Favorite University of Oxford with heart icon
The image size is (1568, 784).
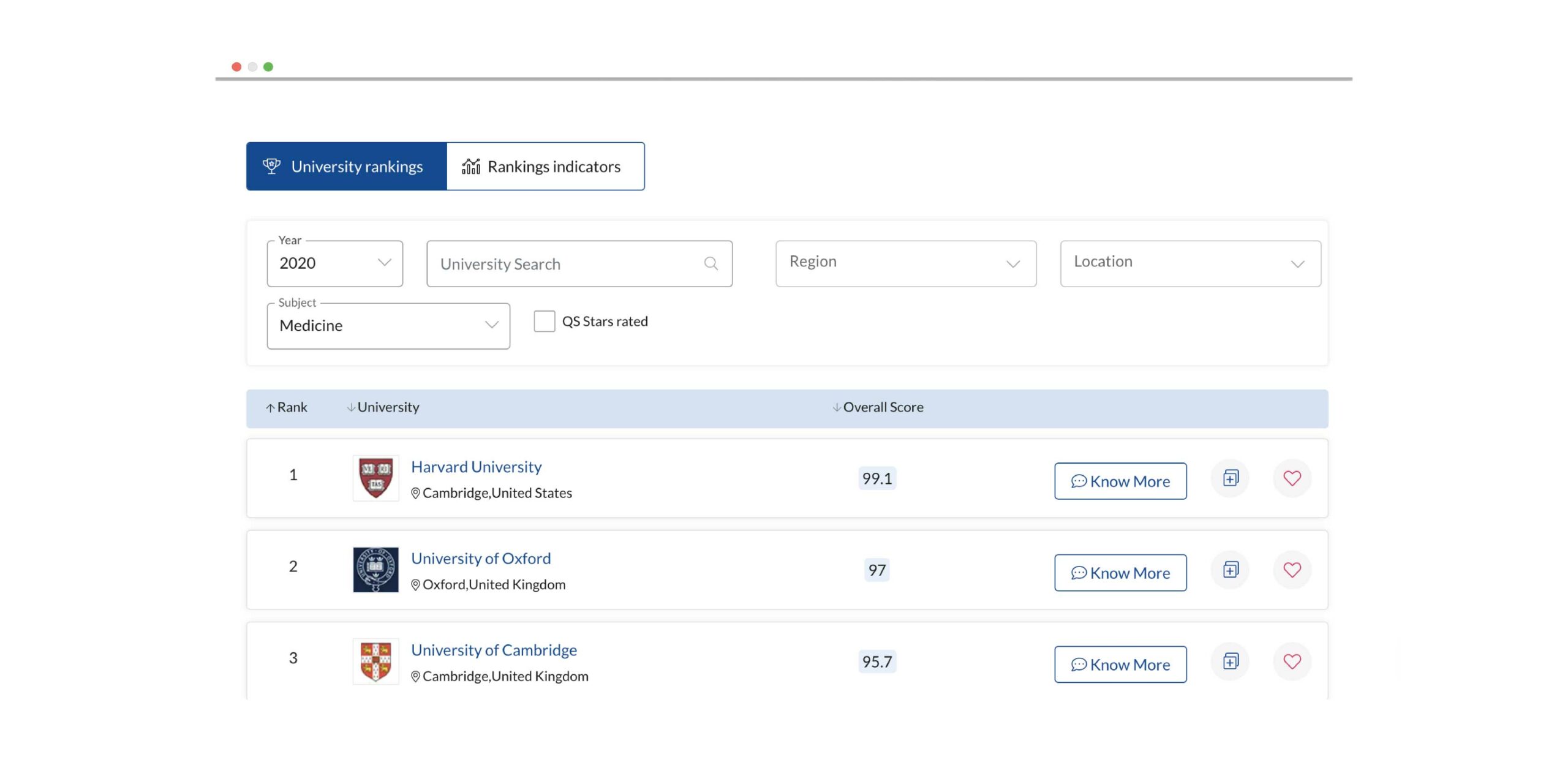coord(1292,570)
